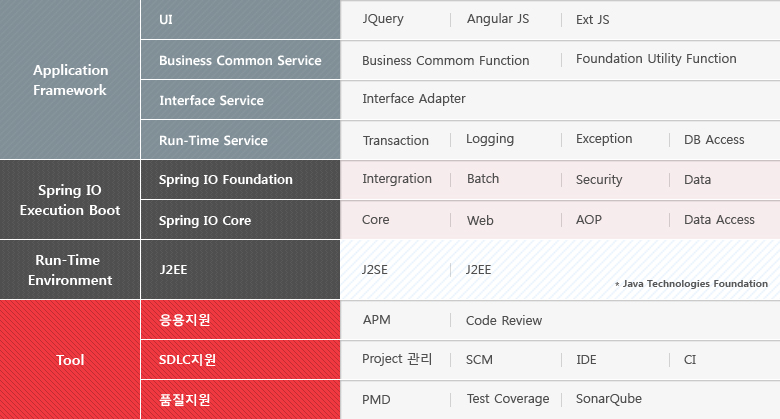Click the Application Framework category block
The height and width of the screenshot is (419, 780).
(70, 80)
